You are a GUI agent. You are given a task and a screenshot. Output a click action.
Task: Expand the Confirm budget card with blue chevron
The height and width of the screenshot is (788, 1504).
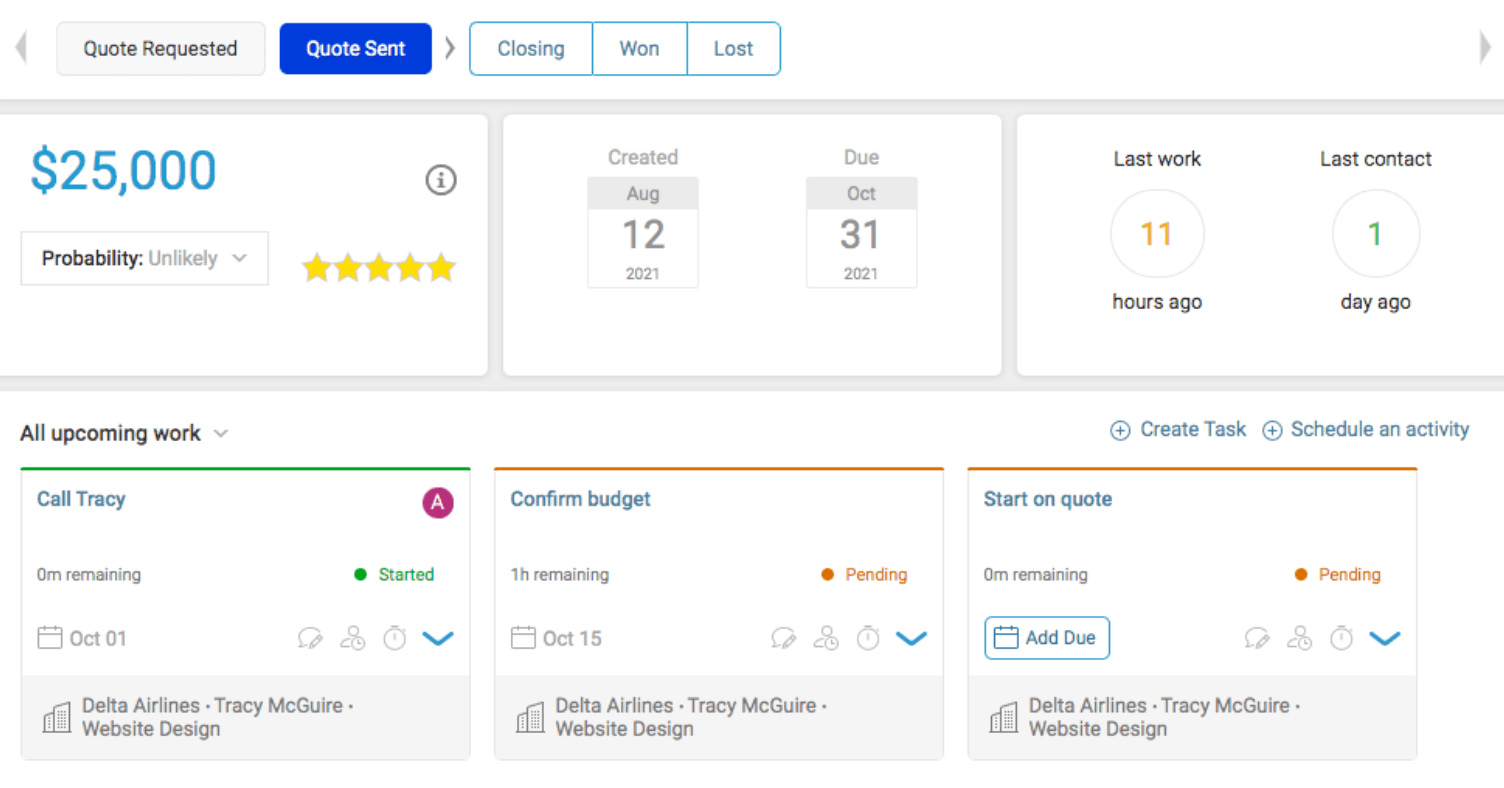911,638
